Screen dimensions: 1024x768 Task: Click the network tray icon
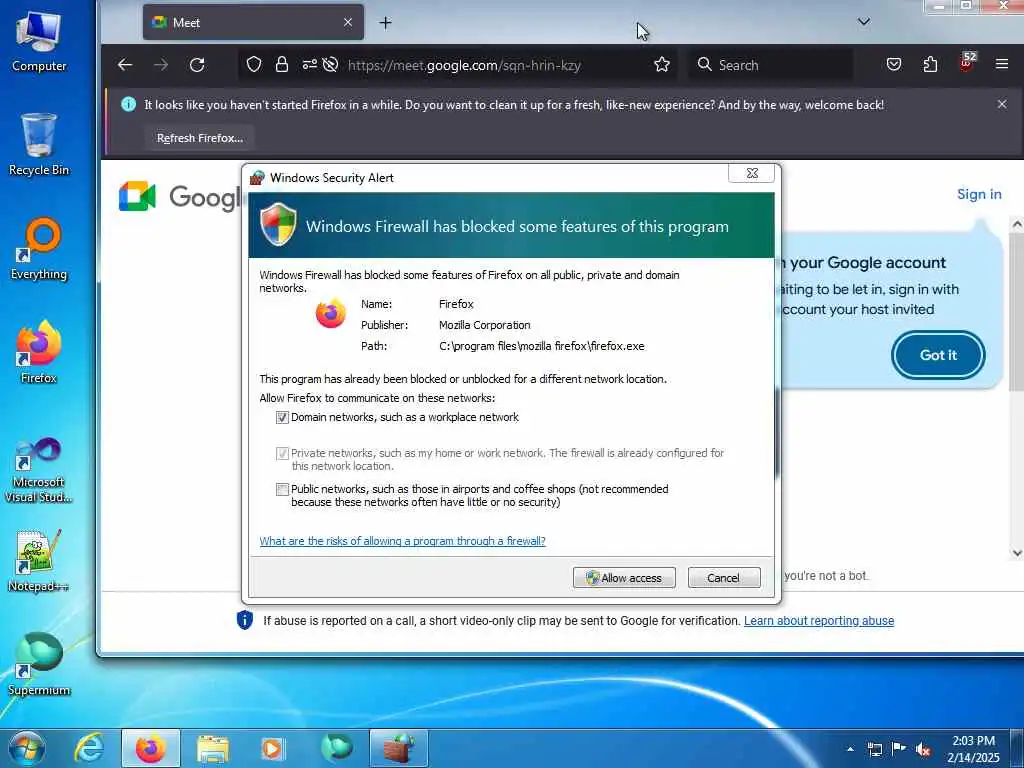point(874,749)
